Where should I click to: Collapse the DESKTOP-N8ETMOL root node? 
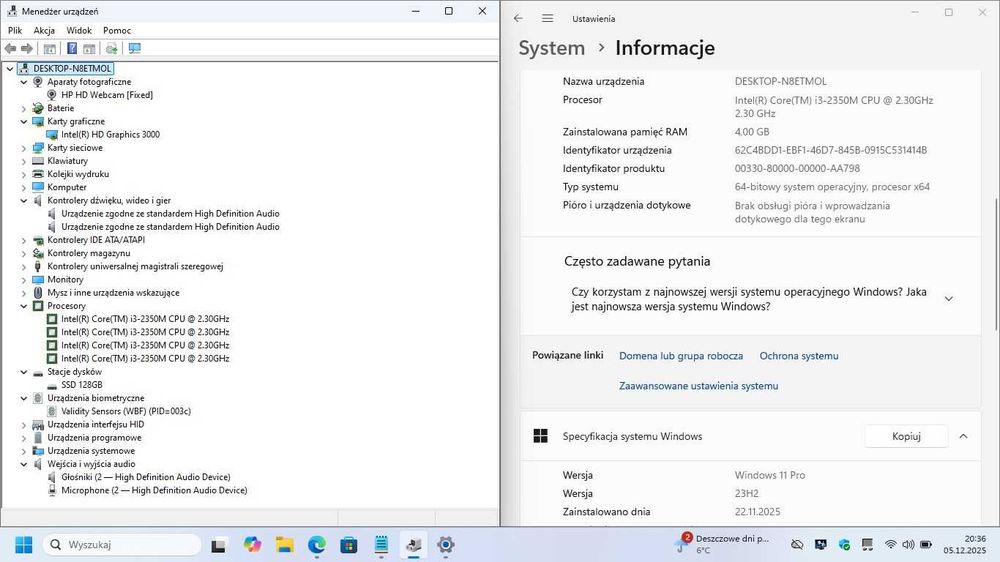(10, 68)
